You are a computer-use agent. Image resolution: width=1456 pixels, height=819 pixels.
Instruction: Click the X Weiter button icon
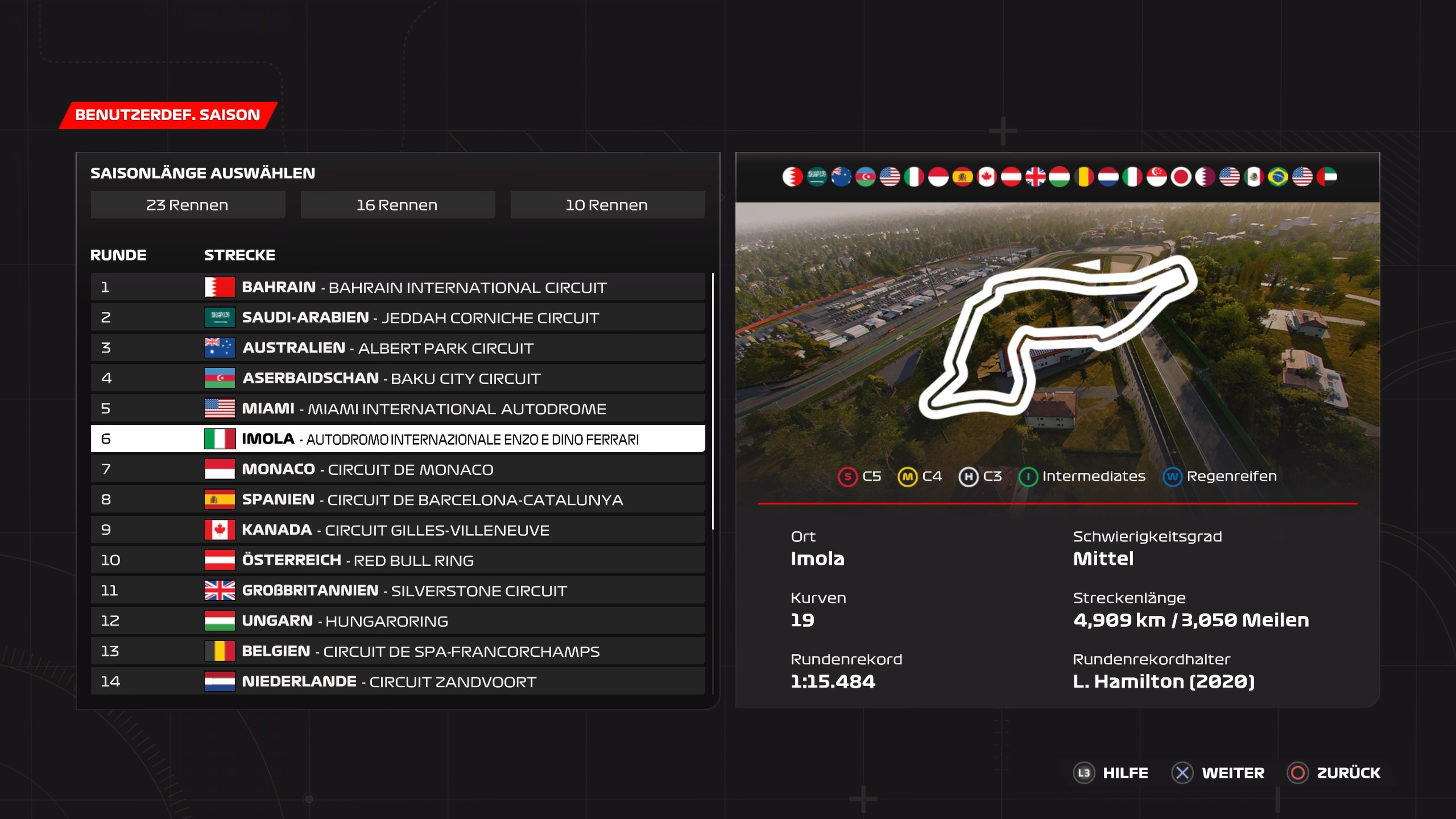click(1183, 773)
